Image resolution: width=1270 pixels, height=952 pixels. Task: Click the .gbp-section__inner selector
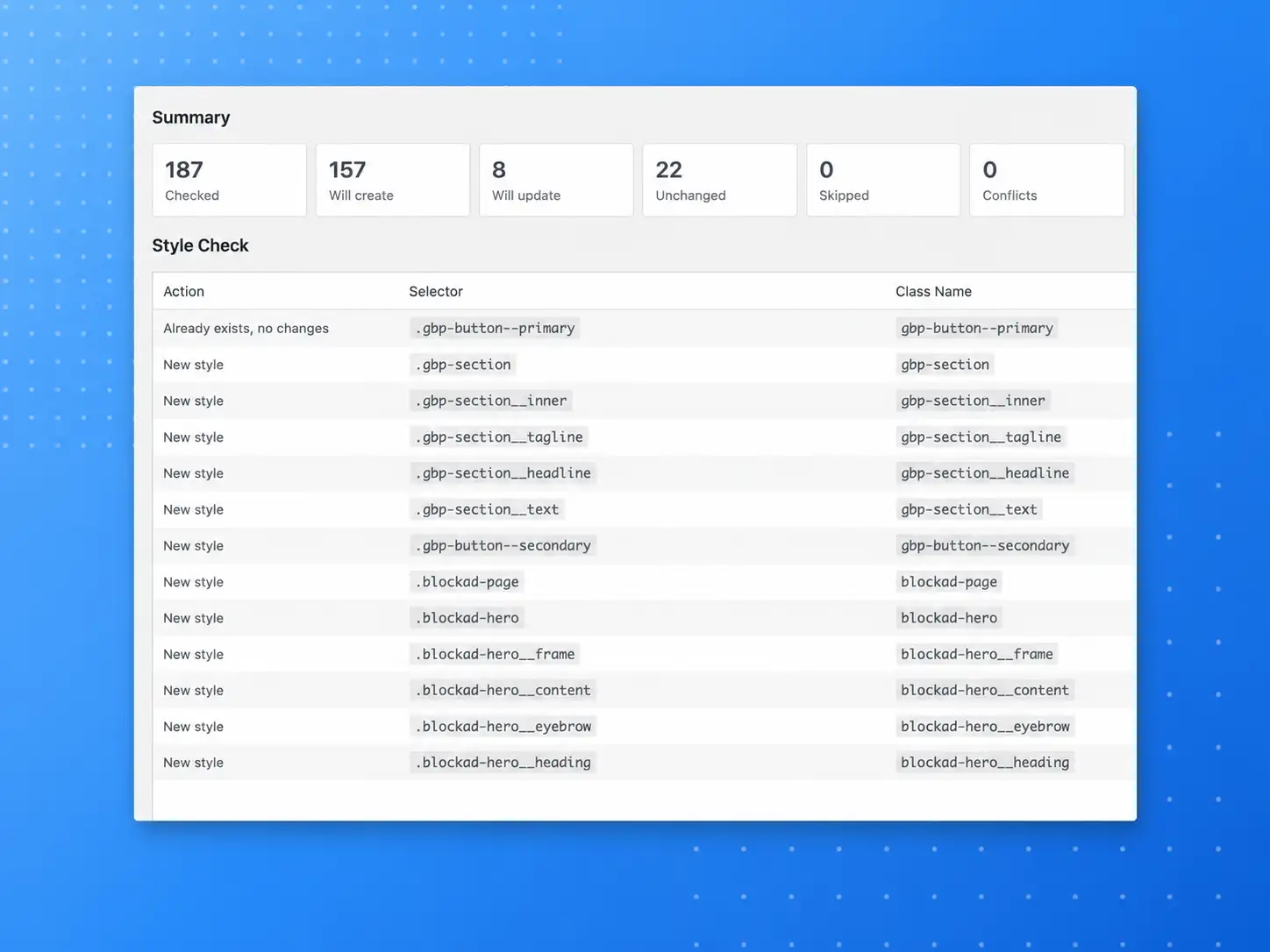click(x=491, y=401)
